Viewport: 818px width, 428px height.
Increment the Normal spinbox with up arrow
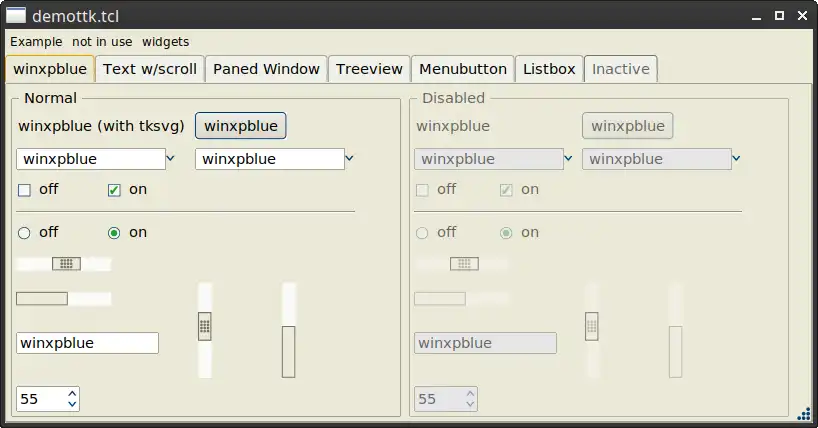click(x=72, y=394)
